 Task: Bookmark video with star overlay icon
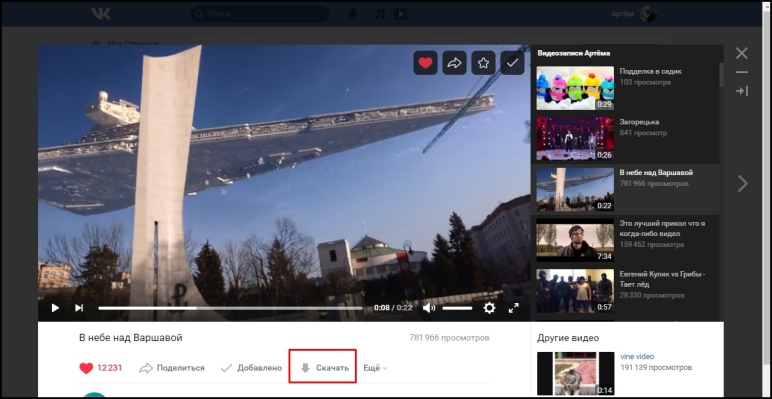tap(483, 63)
